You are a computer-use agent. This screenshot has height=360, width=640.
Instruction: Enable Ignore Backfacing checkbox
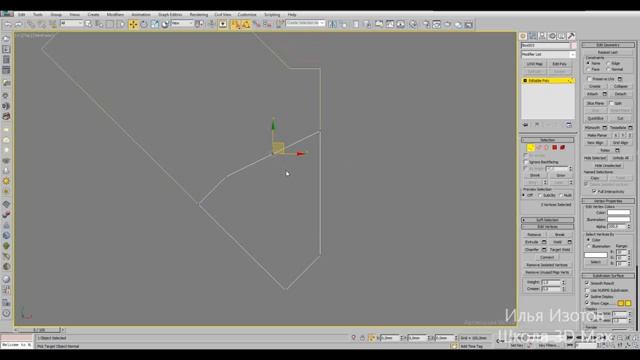[x=526, y=162]
